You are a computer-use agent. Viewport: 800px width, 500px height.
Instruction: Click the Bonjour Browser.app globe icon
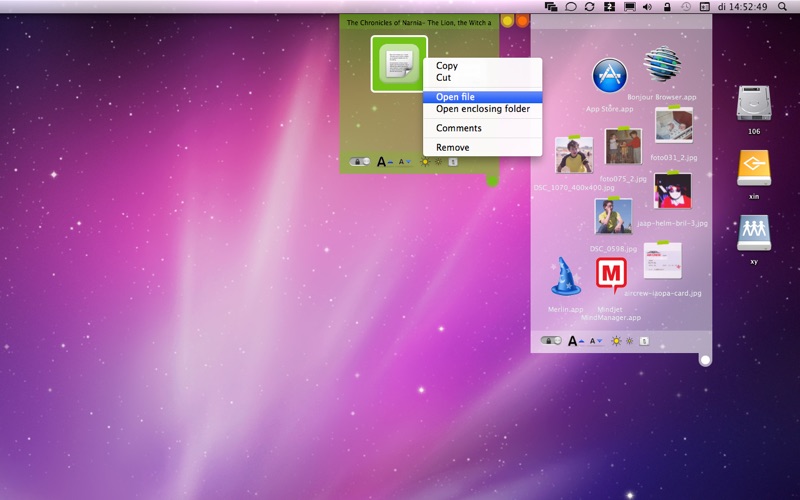pos(662,67)
